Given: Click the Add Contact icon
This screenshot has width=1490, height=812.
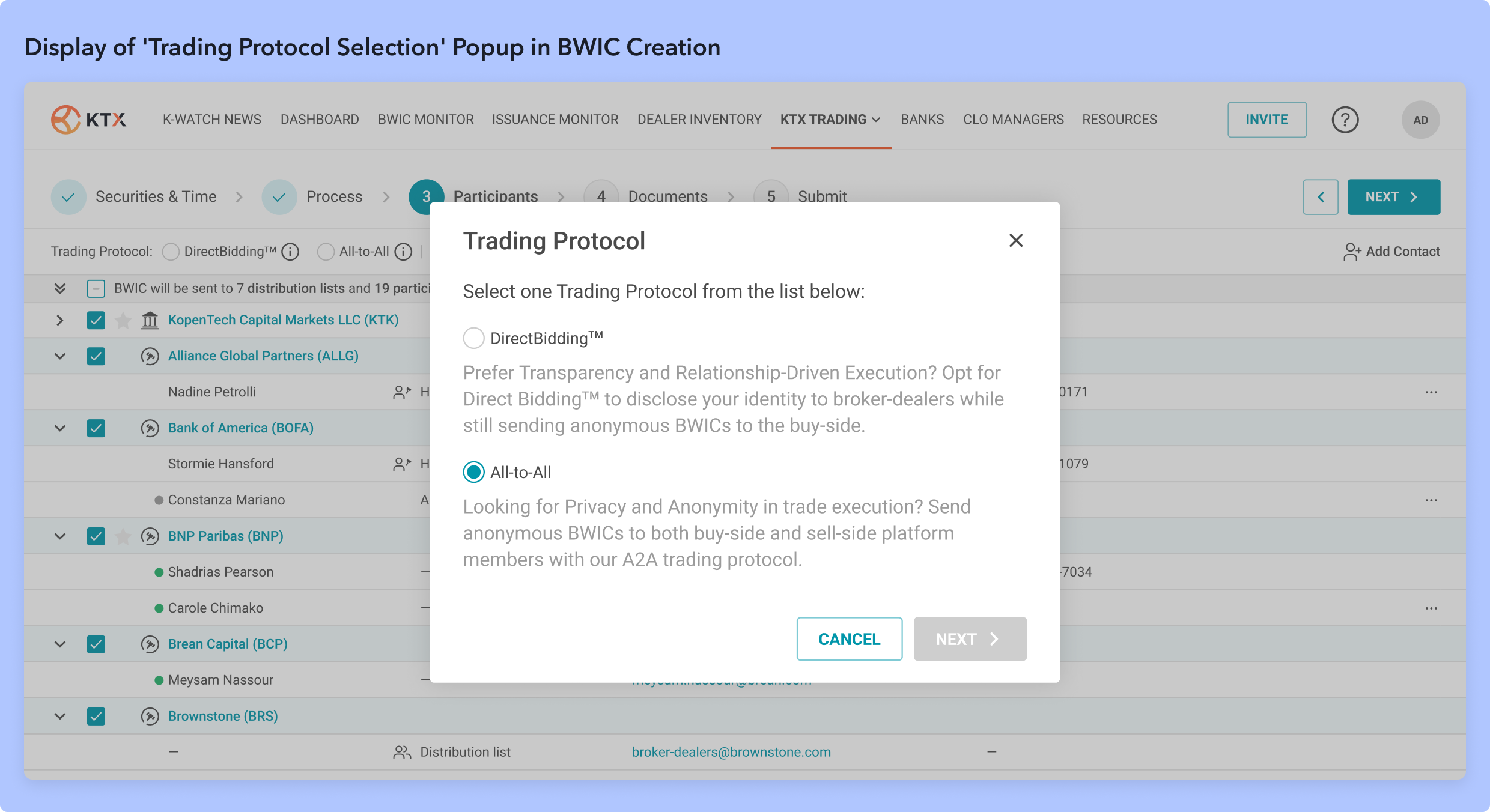Looking at the screenshot, I should pyautogui.click(x=1352, y=252).
